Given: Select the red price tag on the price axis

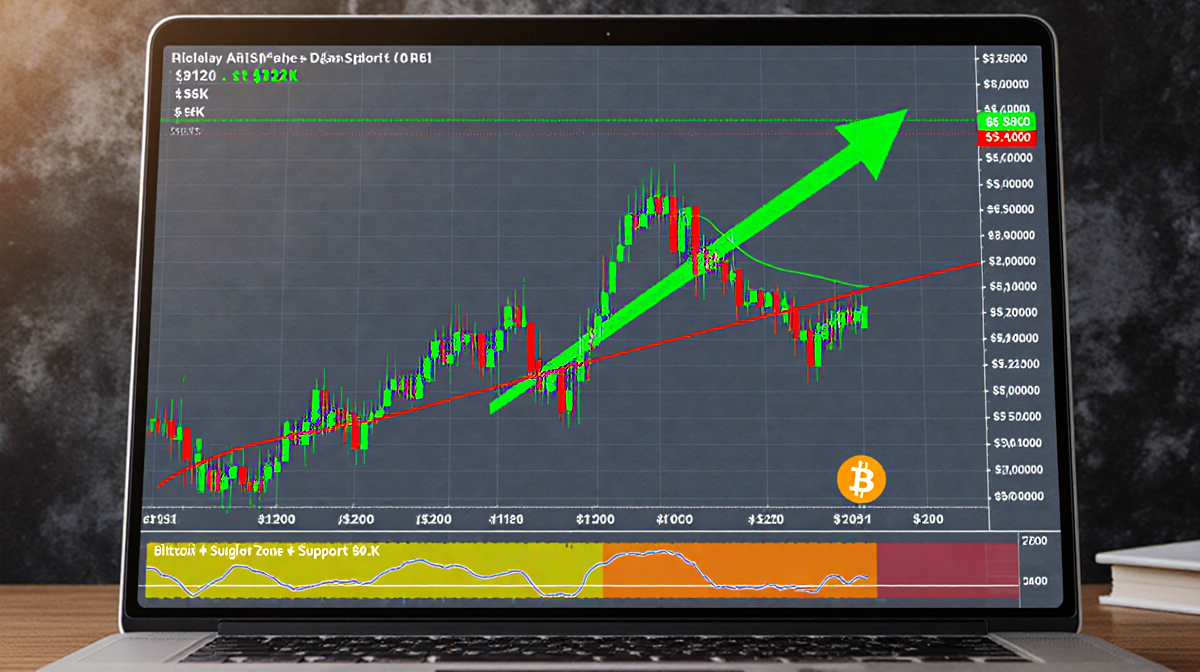Looking at the screenshot, I should point(1007,137).
